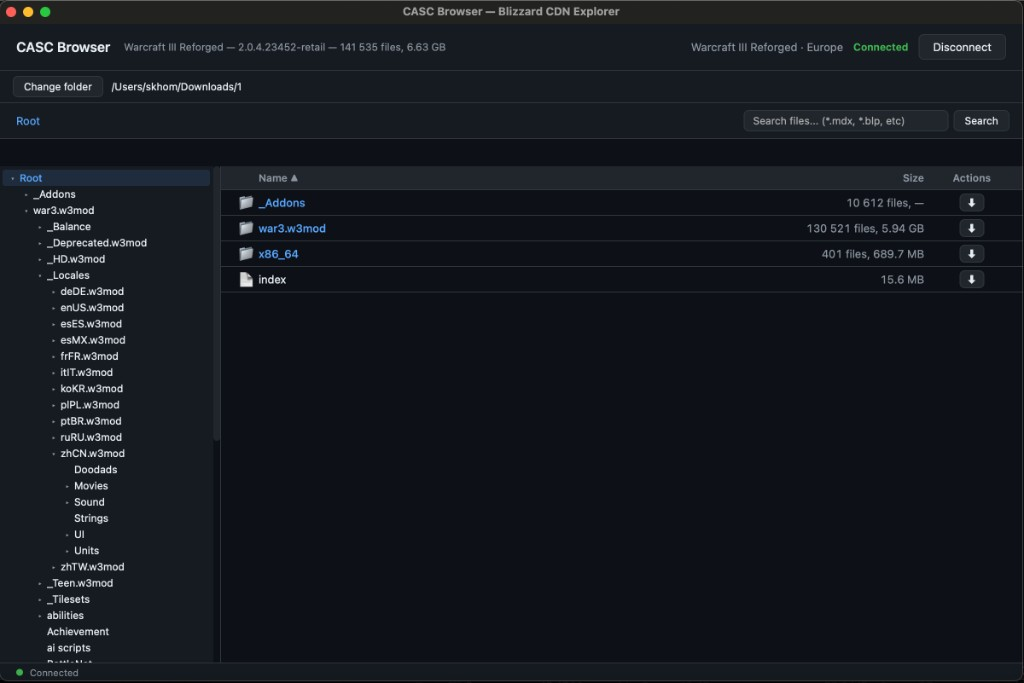Select ai scripts in the tree

coord(69,648)
